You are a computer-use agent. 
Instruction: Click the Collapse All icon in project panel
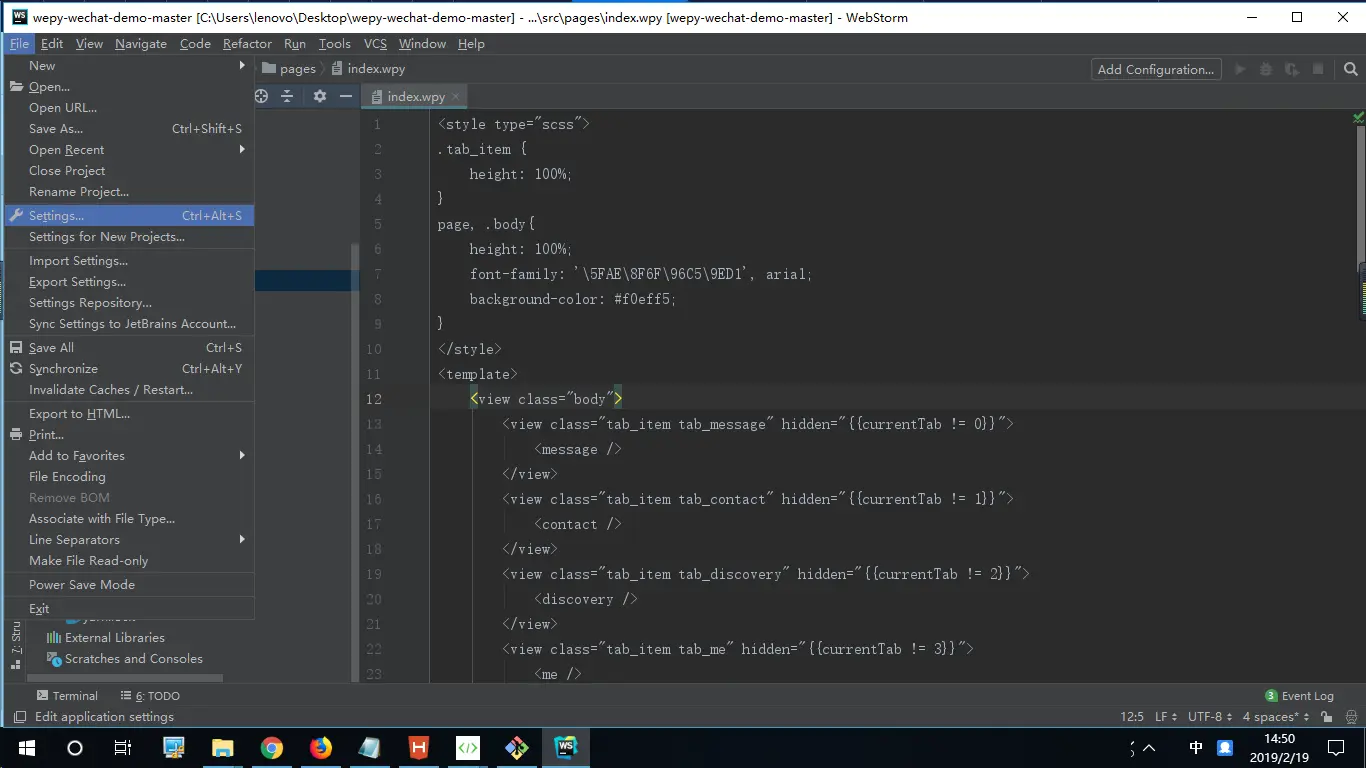288,96
